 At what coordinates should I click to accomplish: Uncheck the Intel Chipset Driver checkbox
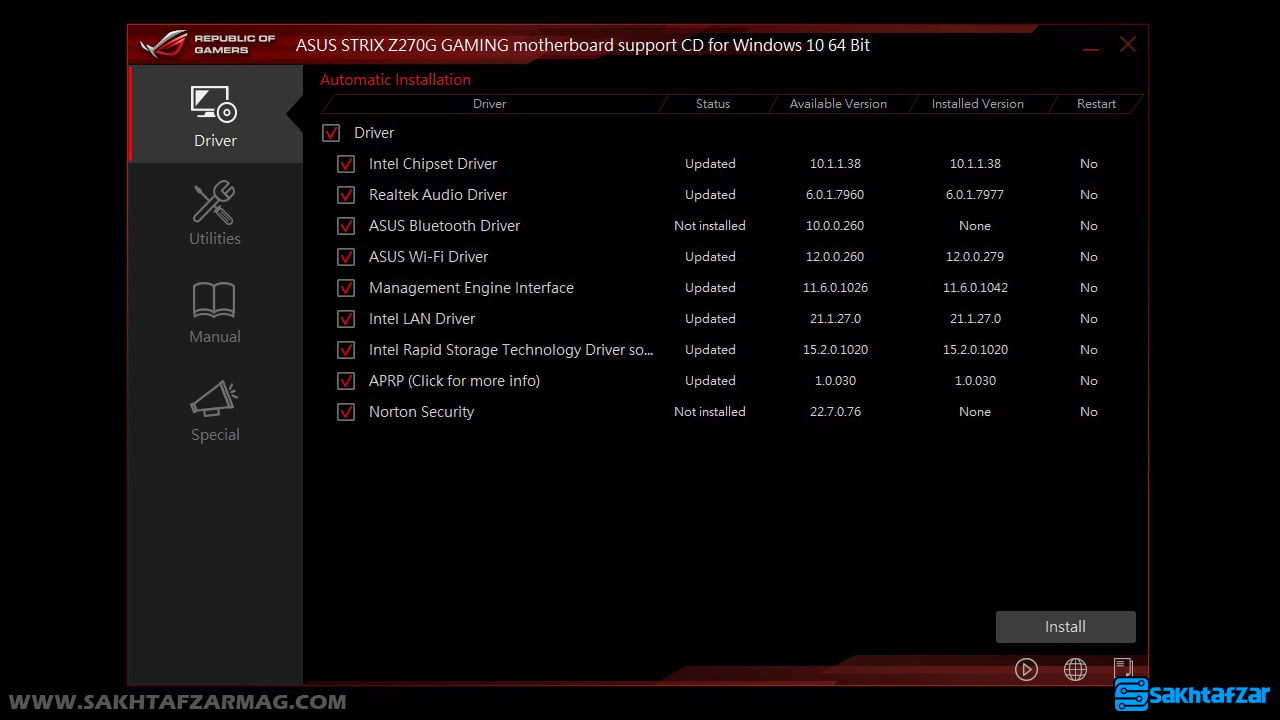(x=346, y=164)
